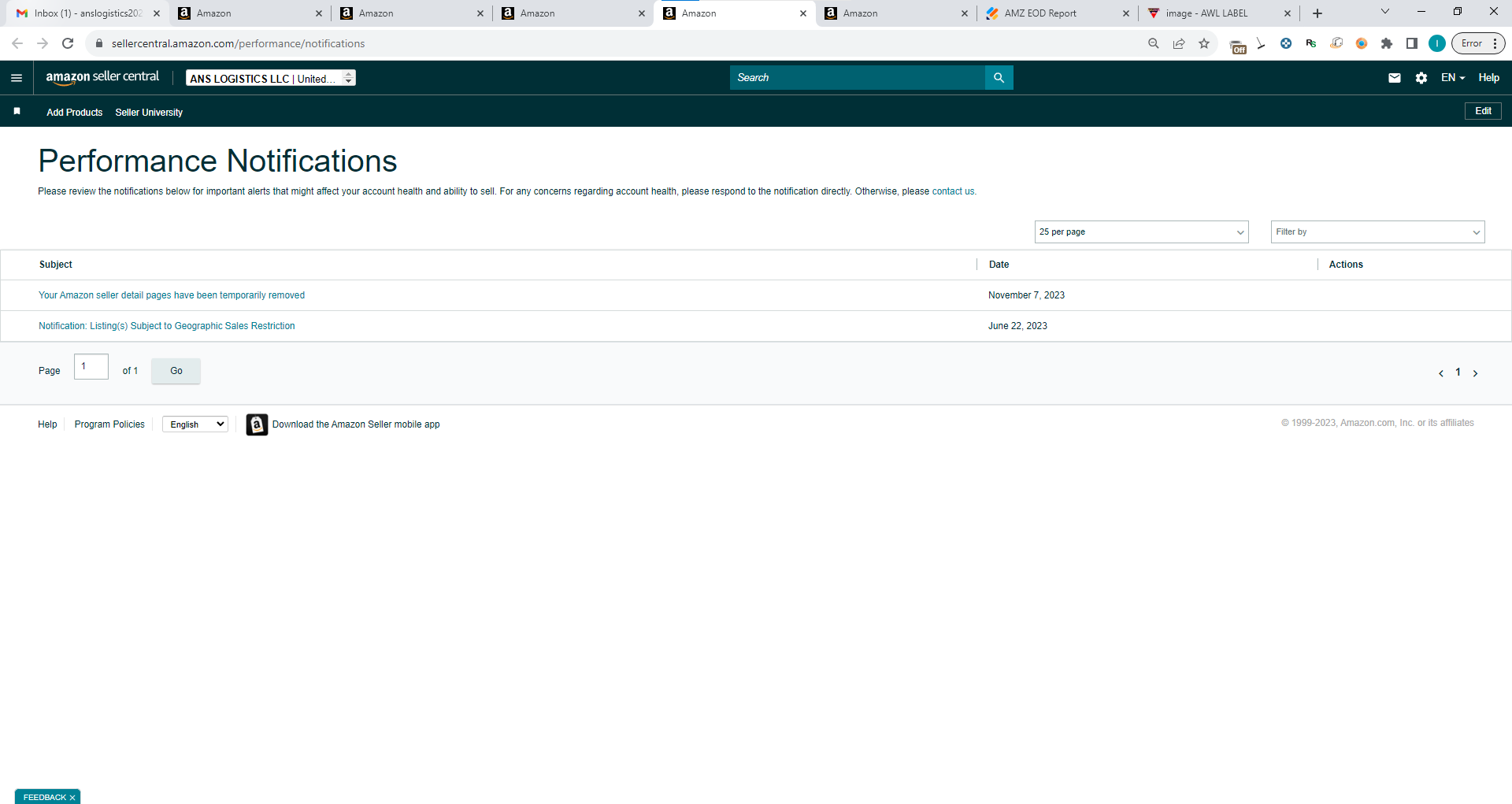Open the Extensions puzzle-piece menu
Image resolution: width=1512 pixels, height=804 pixels.
pyautogui.click(x=1387, y=43)
